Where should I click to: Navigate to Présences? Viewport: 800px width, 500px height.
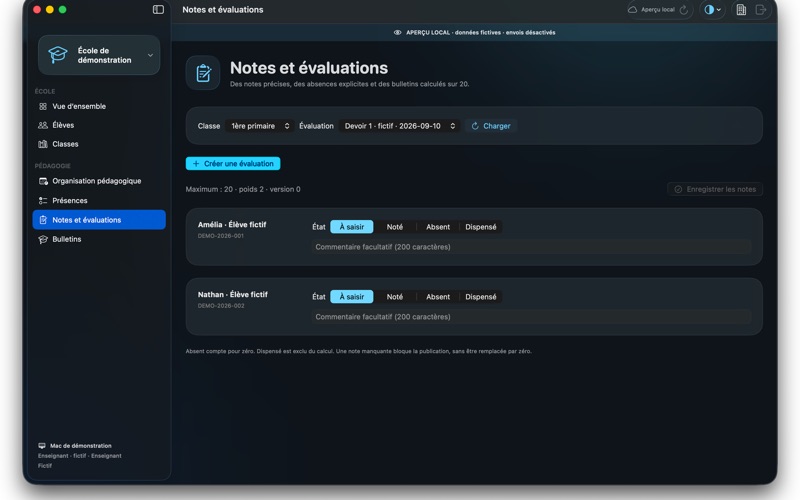click(98, 201)
